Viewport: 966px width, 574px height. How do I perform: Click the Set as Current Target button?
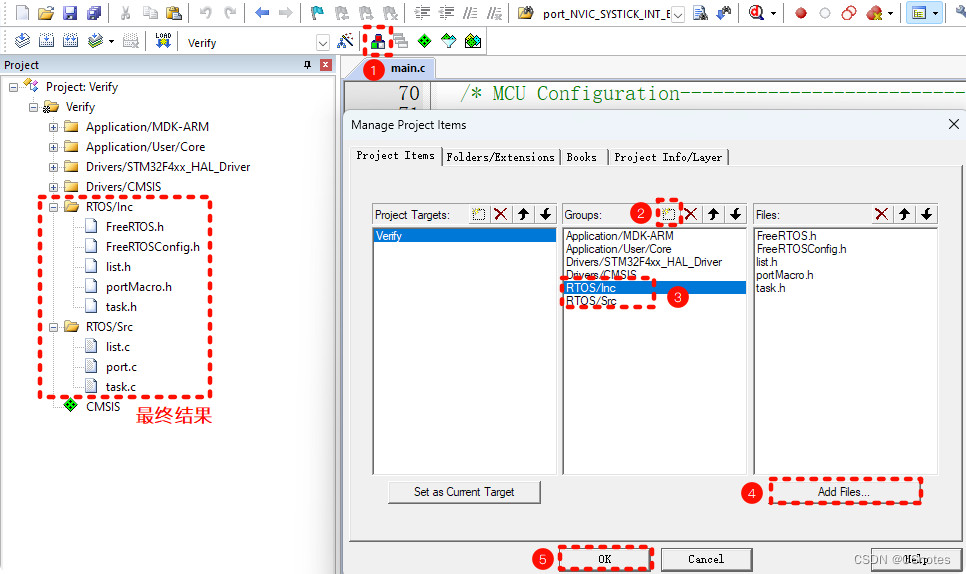click(464, 492)
